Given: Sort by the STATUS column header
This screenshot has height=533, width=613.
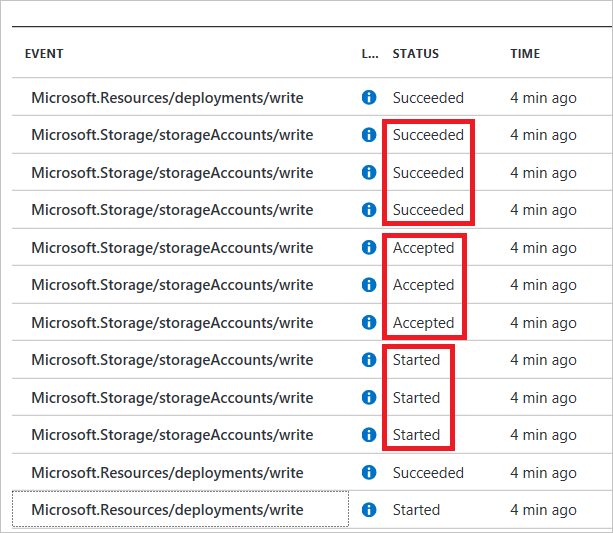Looking at the screenshot, I should coord(415,54).
